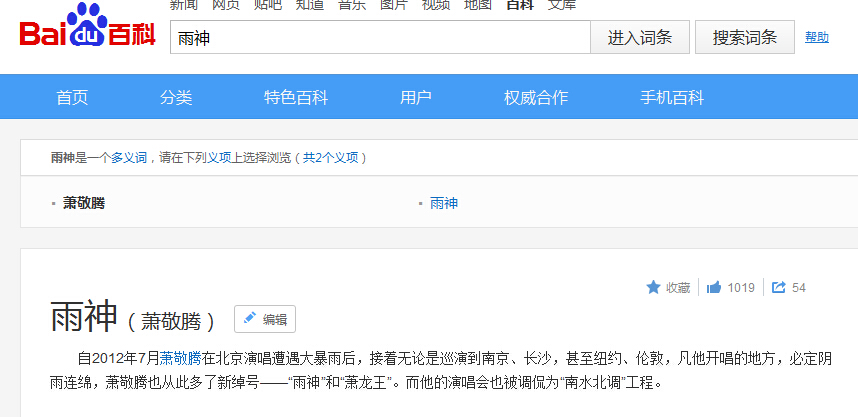The image size is (858, 417).
Task: Focus the search box containing 雨神
Action: pos(380,37)
